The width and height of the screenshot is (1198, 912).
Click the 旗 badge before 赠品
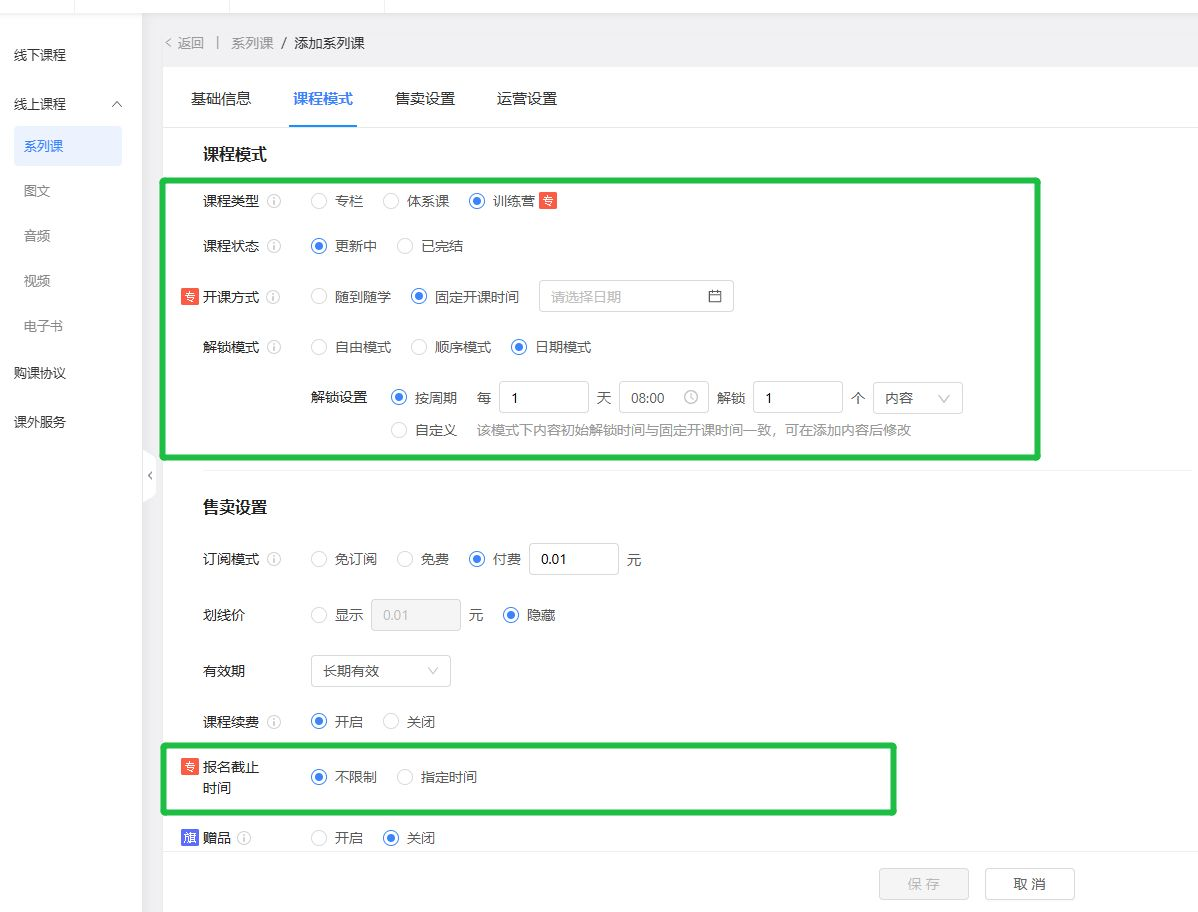coord(189,838)
